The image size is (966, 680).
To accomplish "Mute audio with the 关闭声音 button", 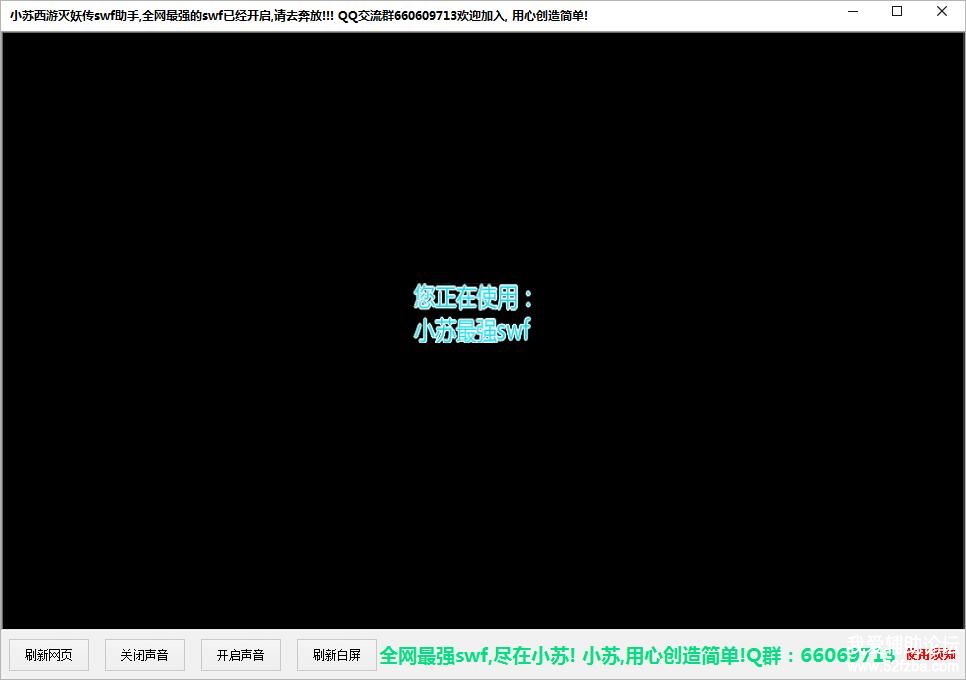I will point(145,655).
